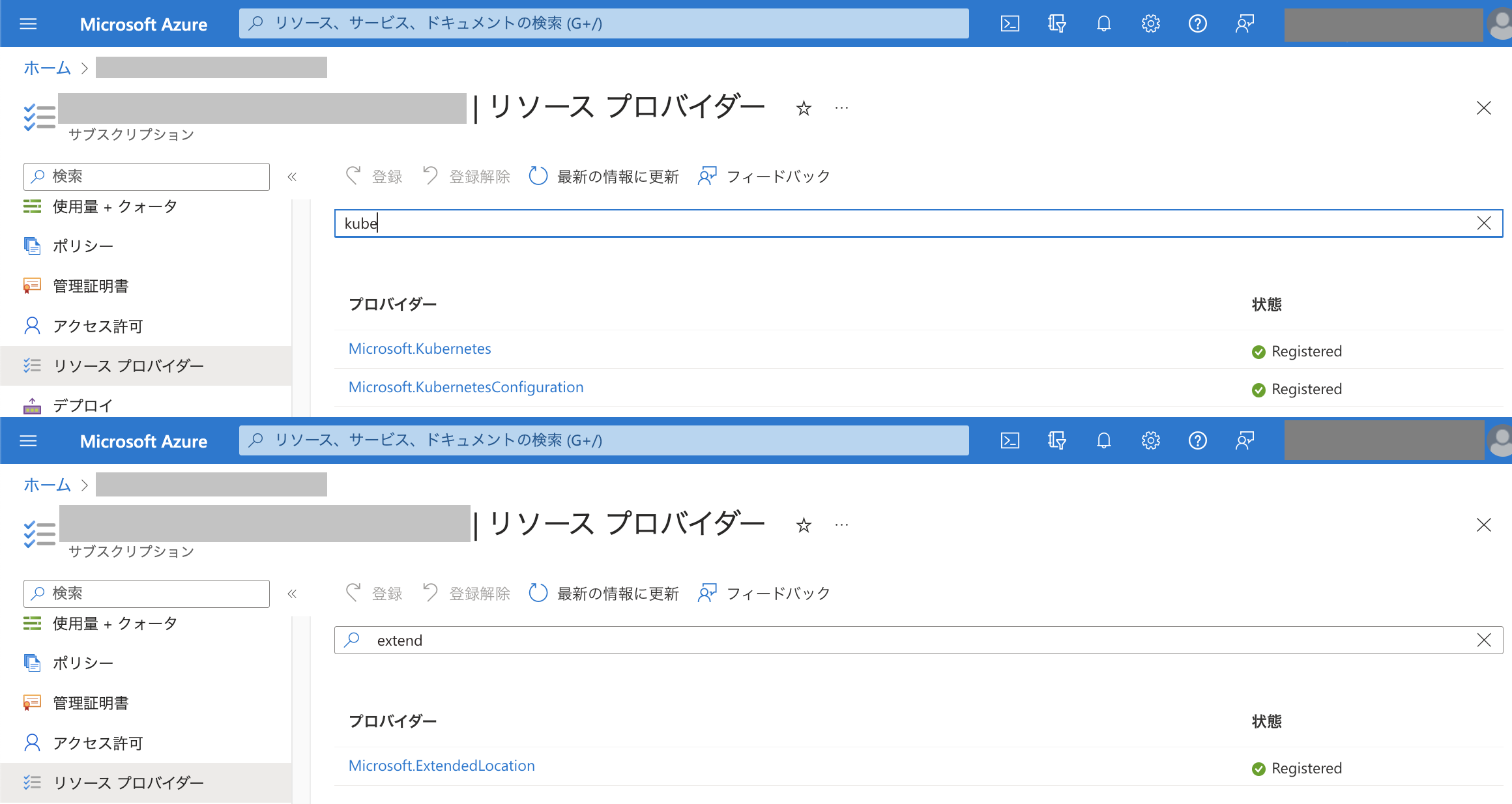Click フィードバック in lower toolbar
Viewport: 1512px width, 804px height.
point(764,594)
